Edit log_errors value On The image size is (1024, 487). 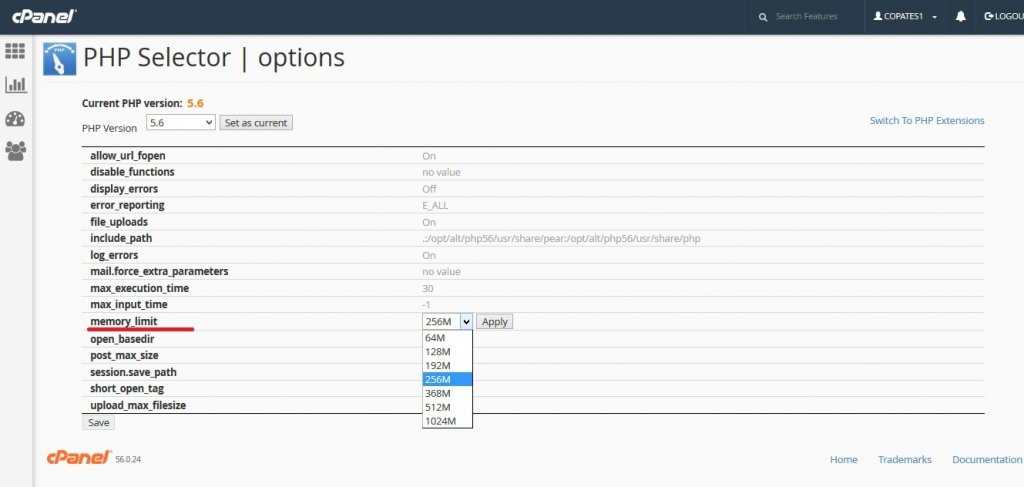[x=429, y=255]
